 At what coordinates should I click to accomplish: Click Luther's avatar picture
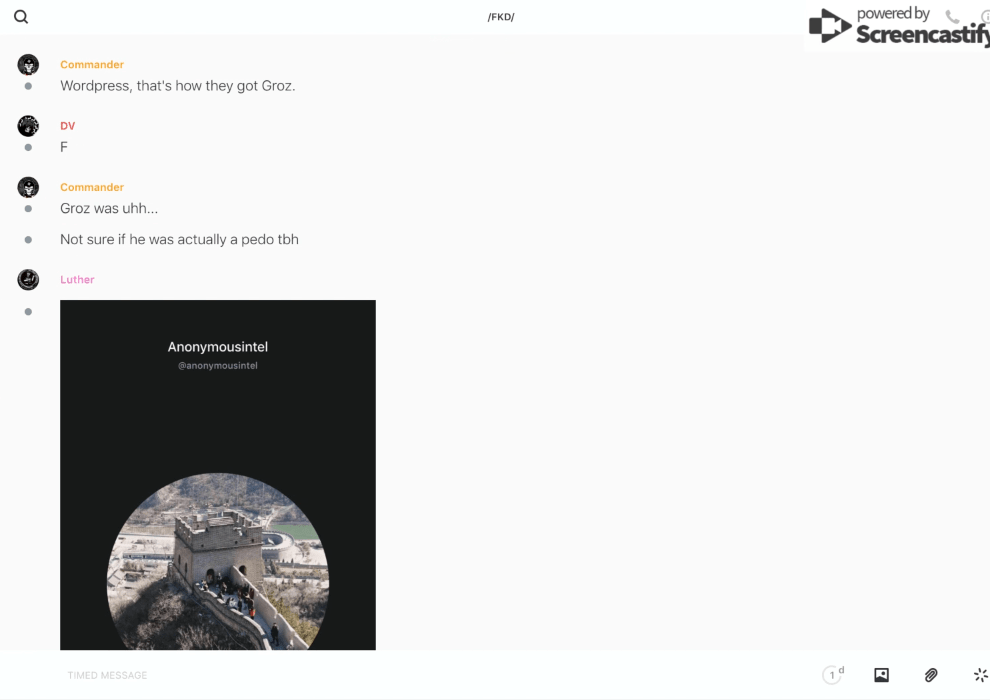point(28,280)
